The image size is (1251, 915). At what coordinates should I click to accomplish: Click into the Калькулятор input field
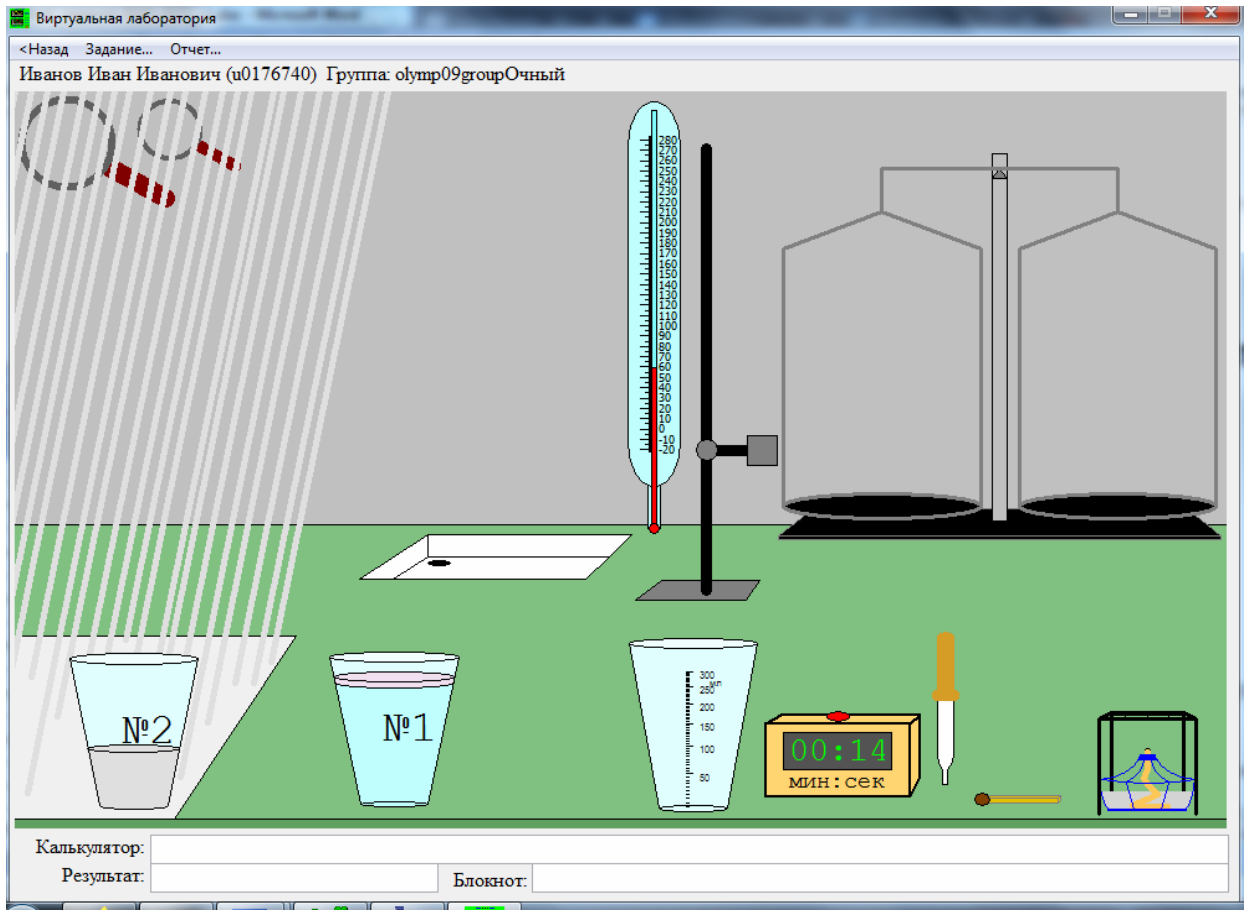[x=689, y=848]
